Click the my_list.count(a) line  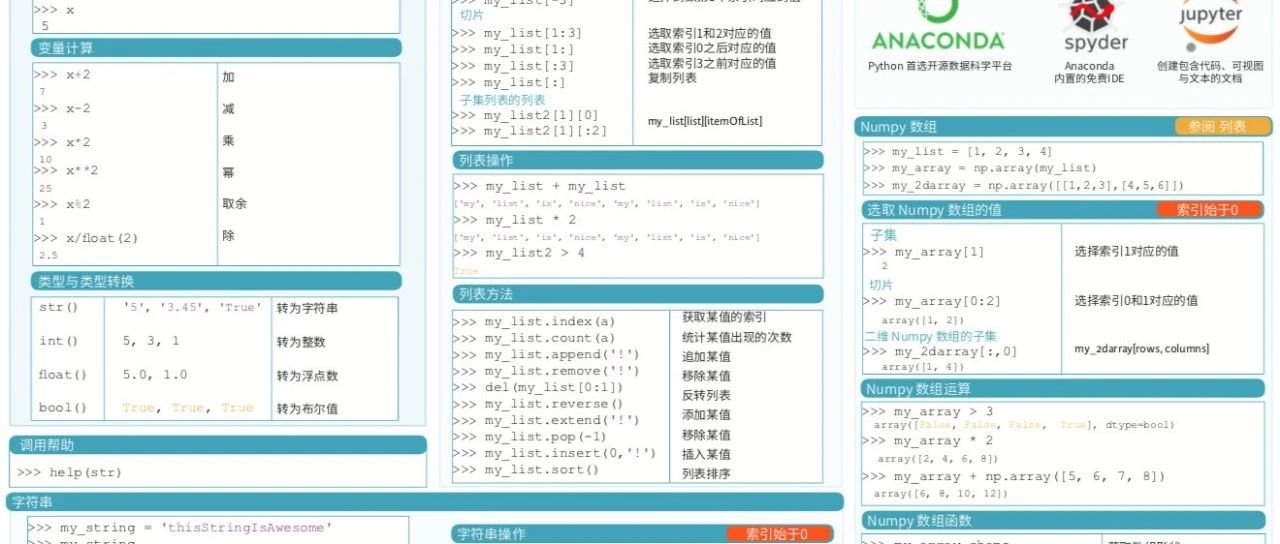(533, 338)
